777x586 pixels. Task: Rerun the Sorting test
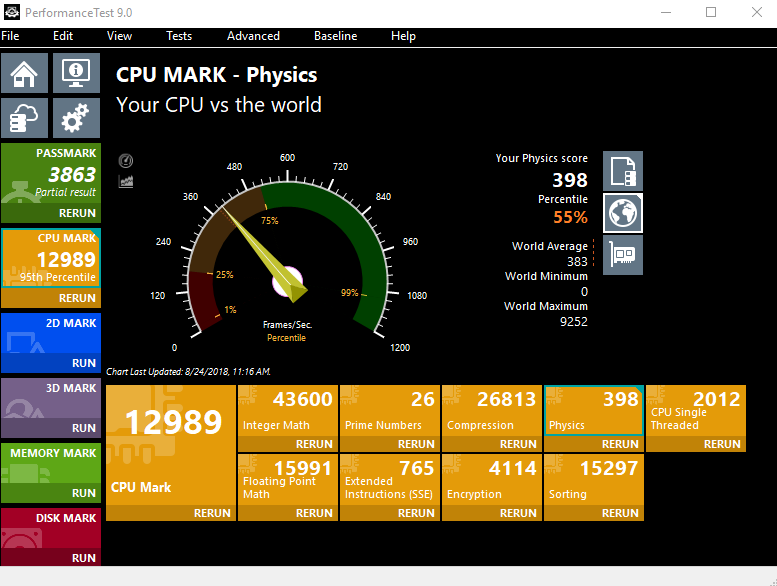(x=620, y=513)
